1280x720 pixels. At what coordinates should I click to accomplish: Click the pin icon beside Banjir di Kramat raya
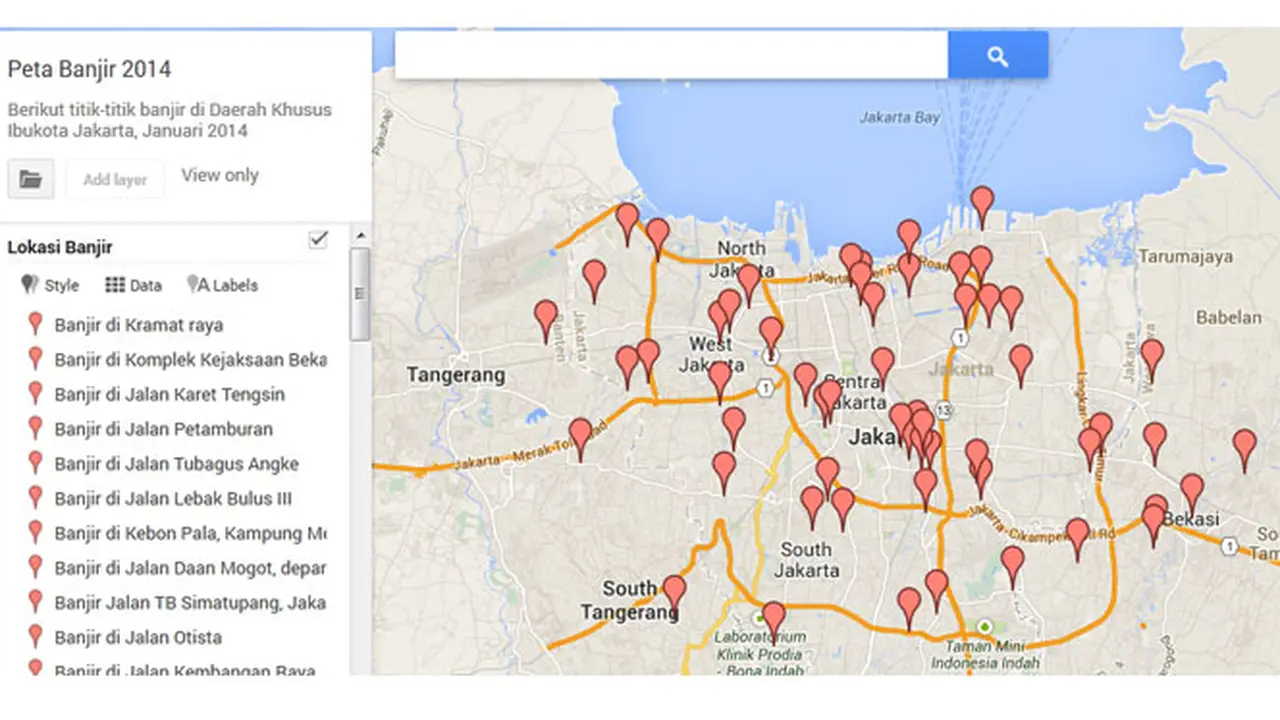36,324
